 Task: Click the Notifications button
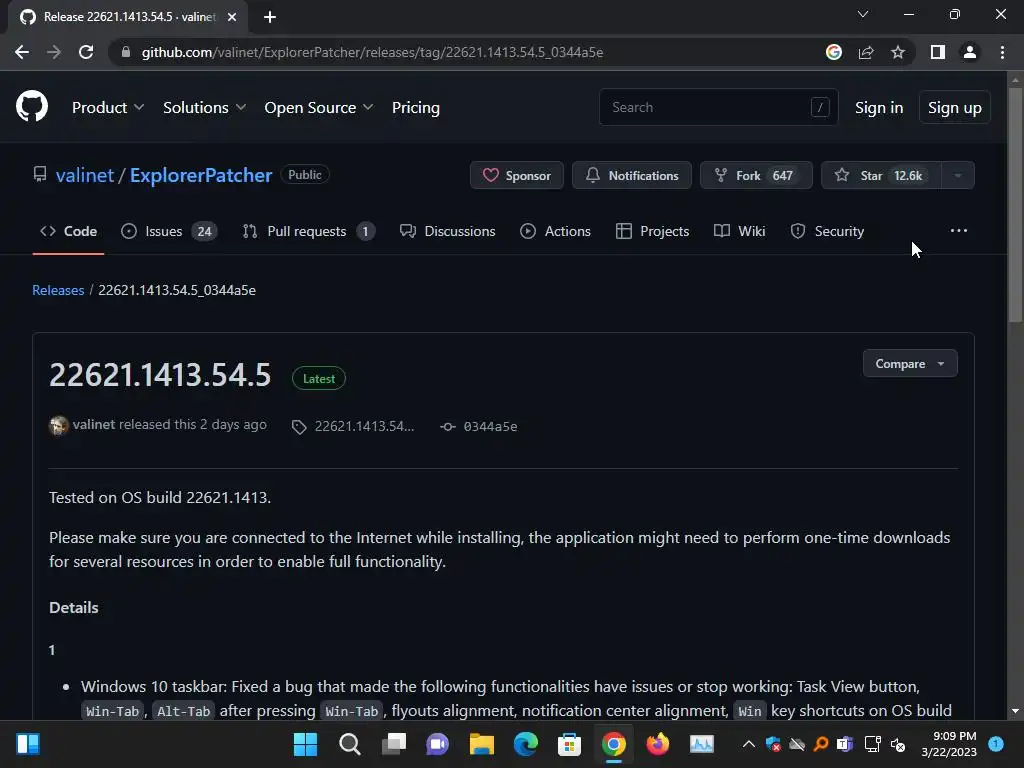(632, 175)
